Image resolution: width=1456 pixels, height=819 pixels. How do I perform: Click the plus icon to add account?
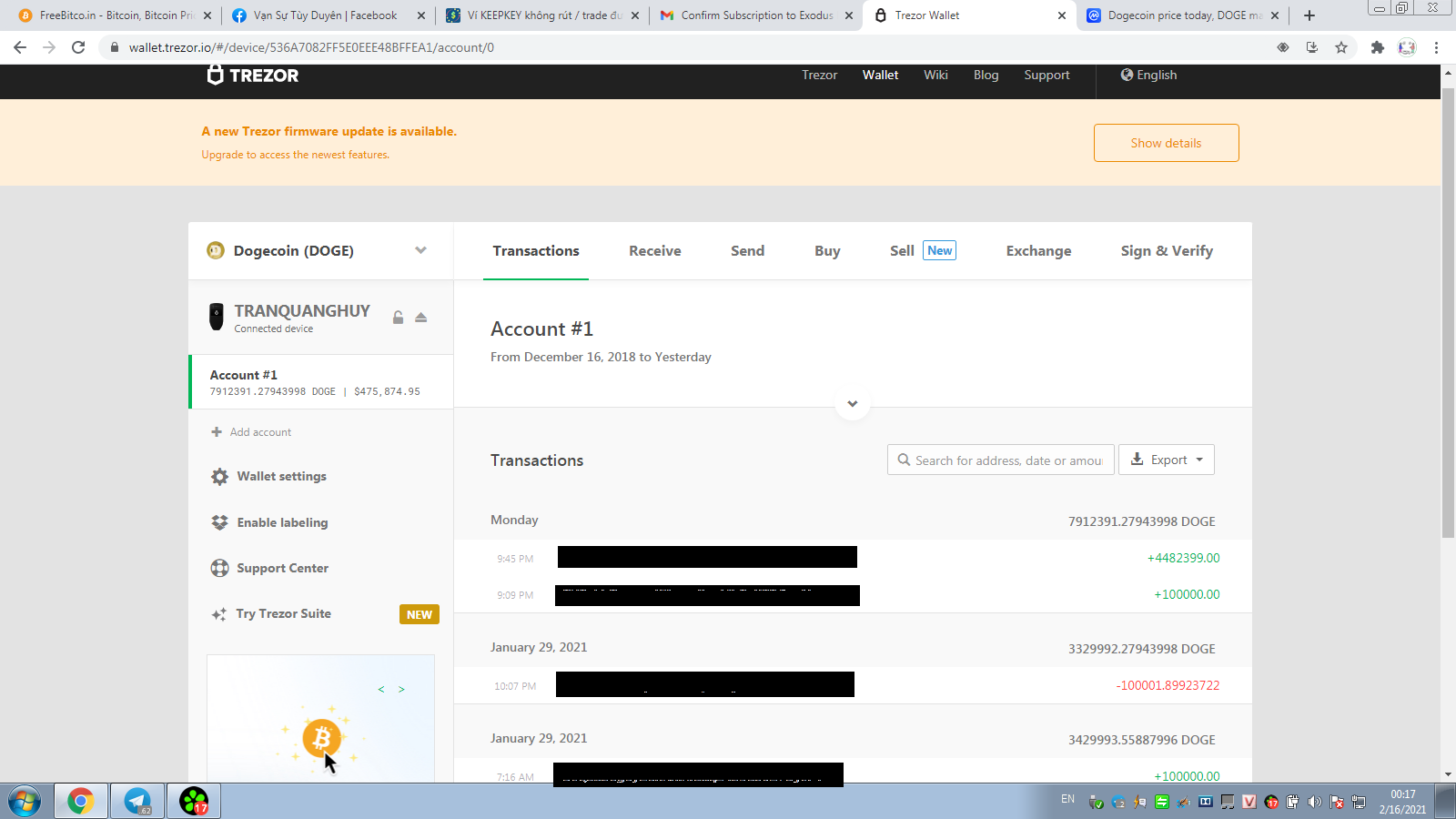[217, 432]
